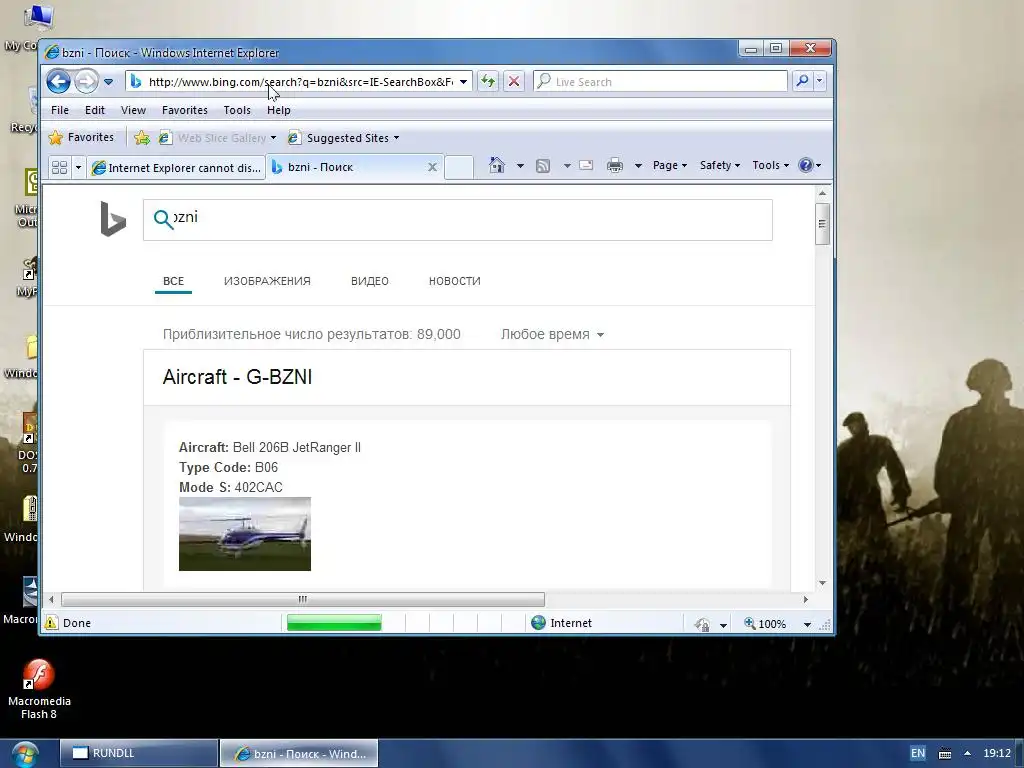
Task: Click the Quick Tabs grid icon
Action: tap(59, 167)
